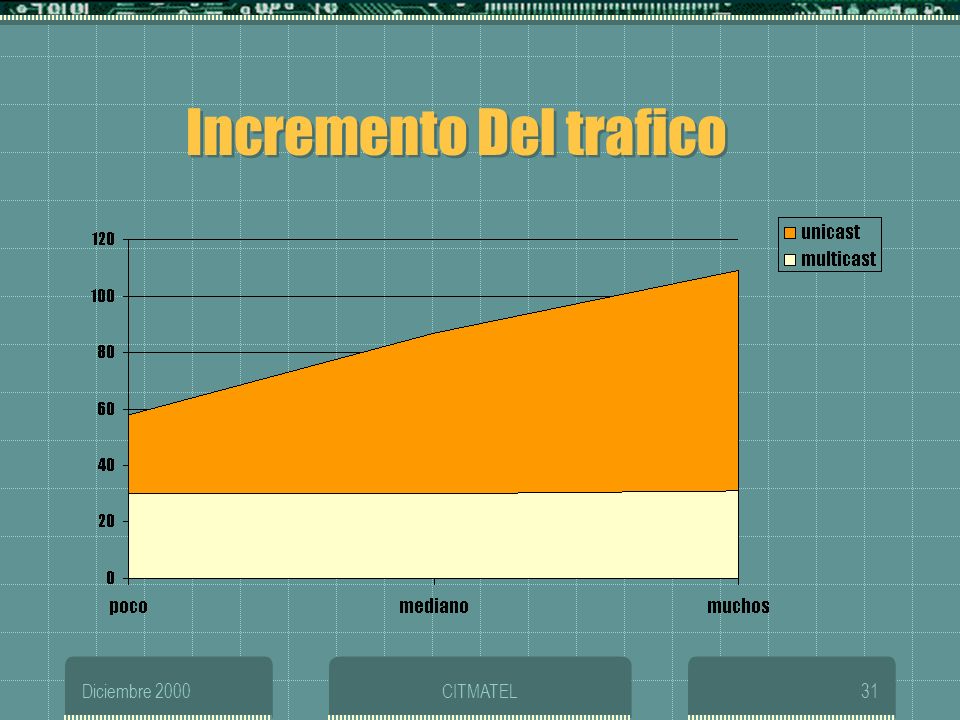960x720 pixels.
Task: Click the y-axis value 120
Action: tap(103, 239)
